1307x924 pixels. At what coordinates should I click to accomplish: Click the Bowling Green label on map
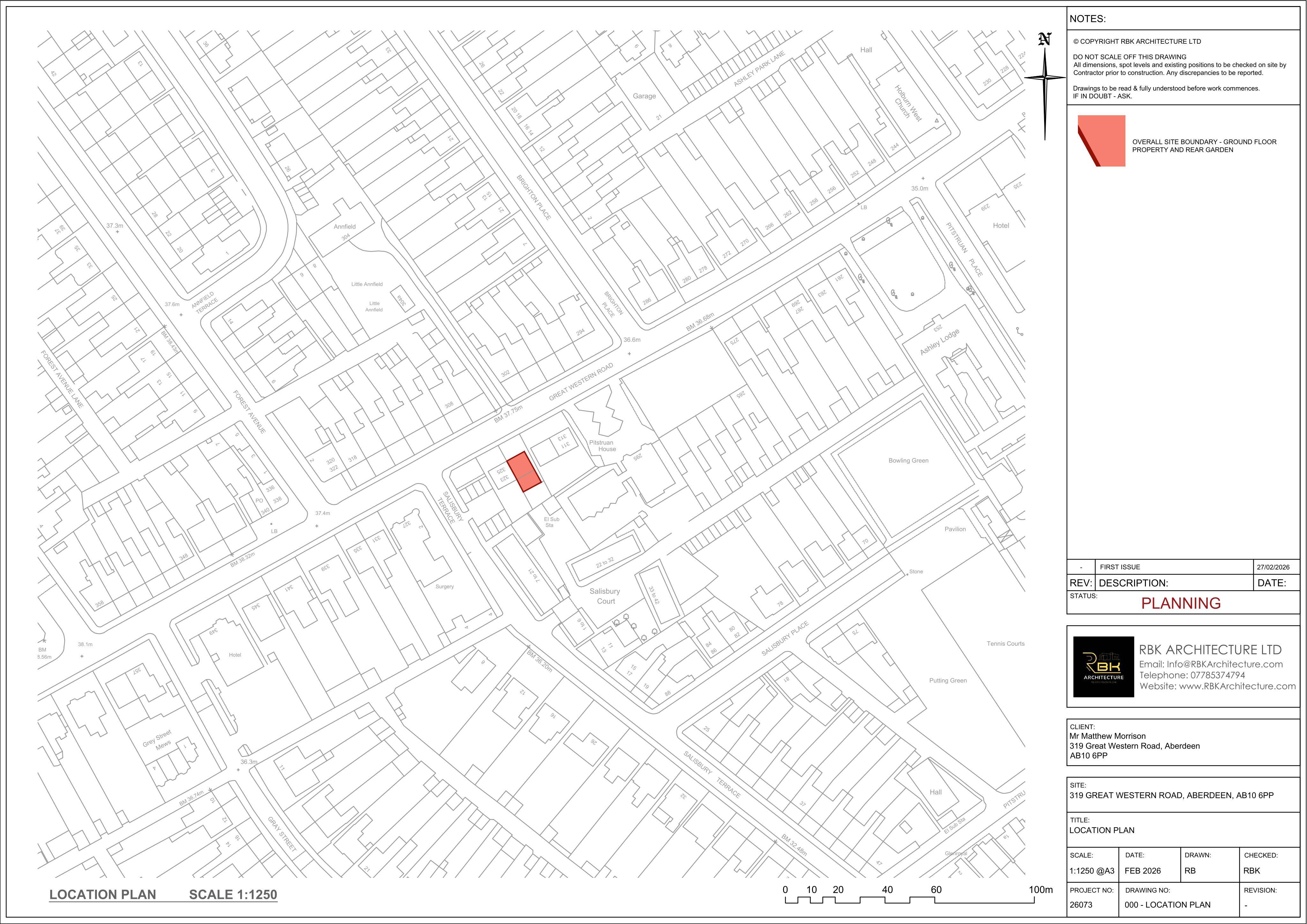point(908,461)
